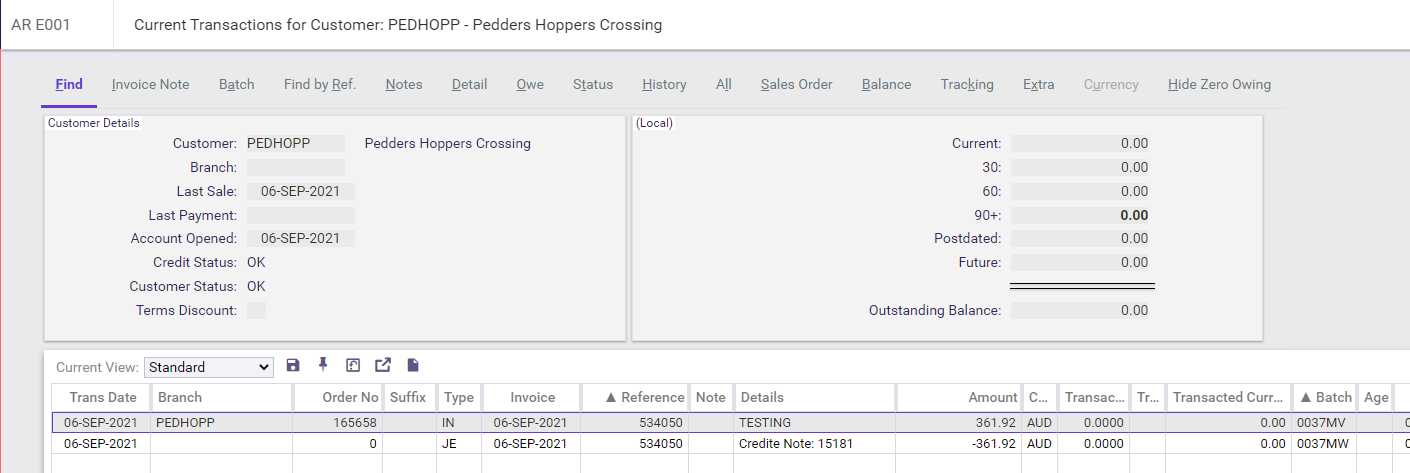The height and width of the screenshot is (473, 1410).
Task: Click the save view disk icon
Action: coord(293,366)
